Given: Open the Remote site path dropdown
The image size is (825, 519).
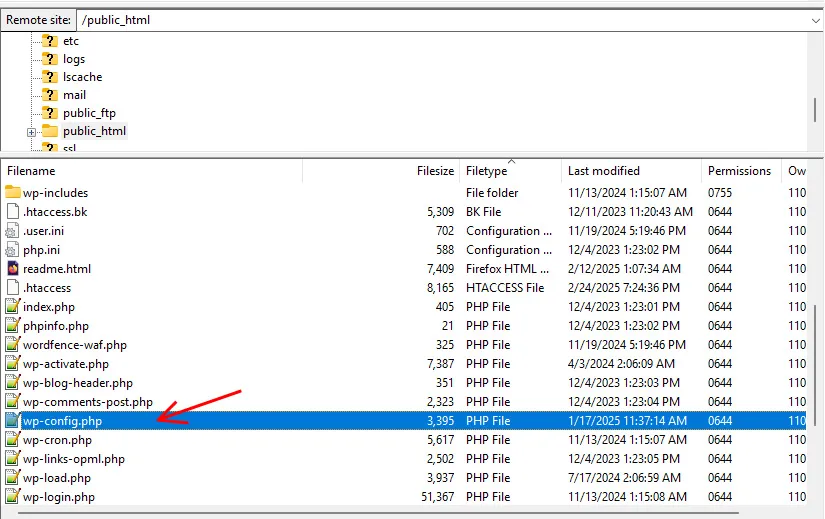Looking at the screenshot, I should (815, 21).
